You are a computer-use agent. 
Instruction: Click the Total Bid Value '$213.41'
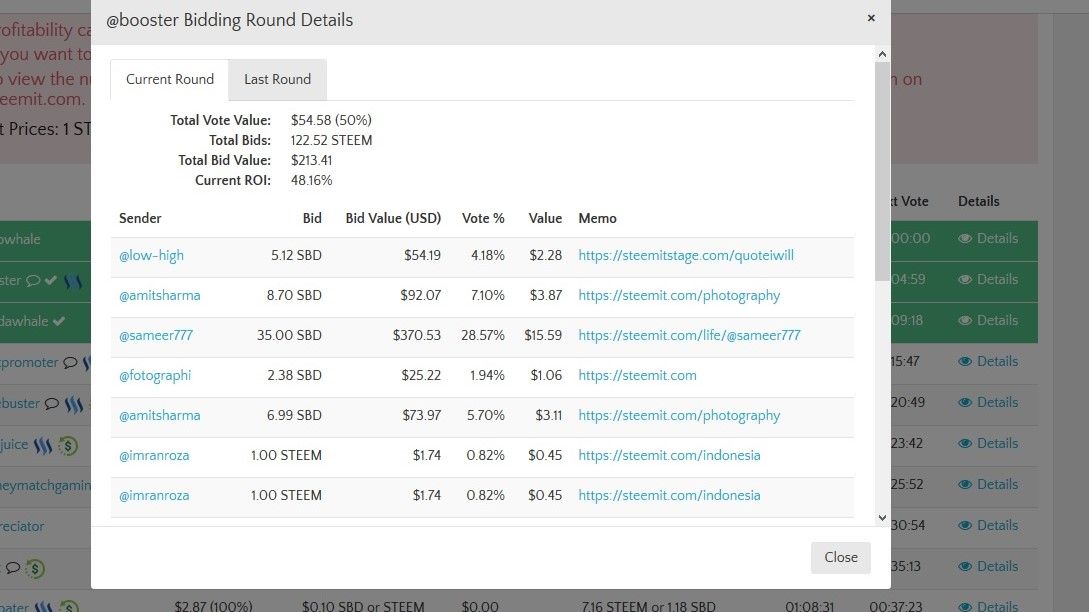311,160
